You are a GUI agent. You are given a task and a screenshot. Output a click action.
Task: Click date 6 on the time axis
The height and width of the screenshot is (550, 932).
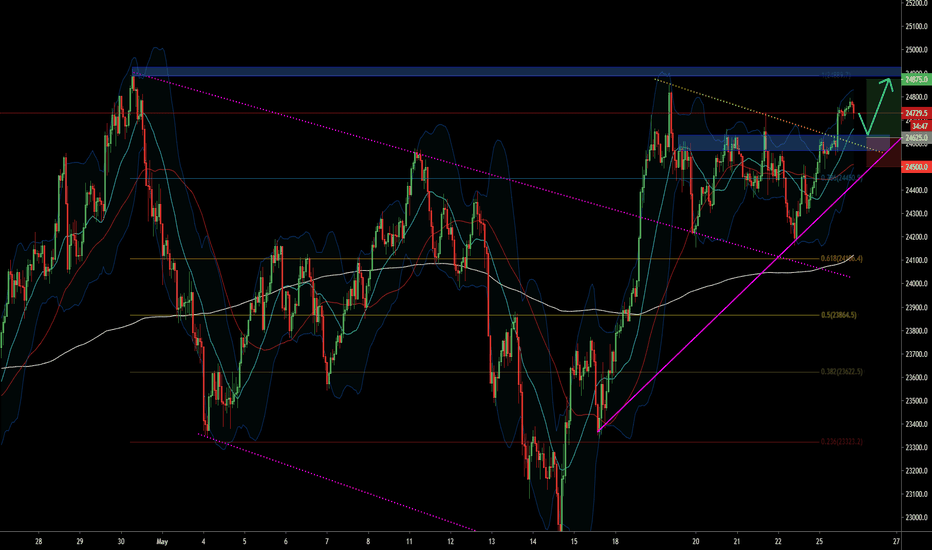coord(286,542)
